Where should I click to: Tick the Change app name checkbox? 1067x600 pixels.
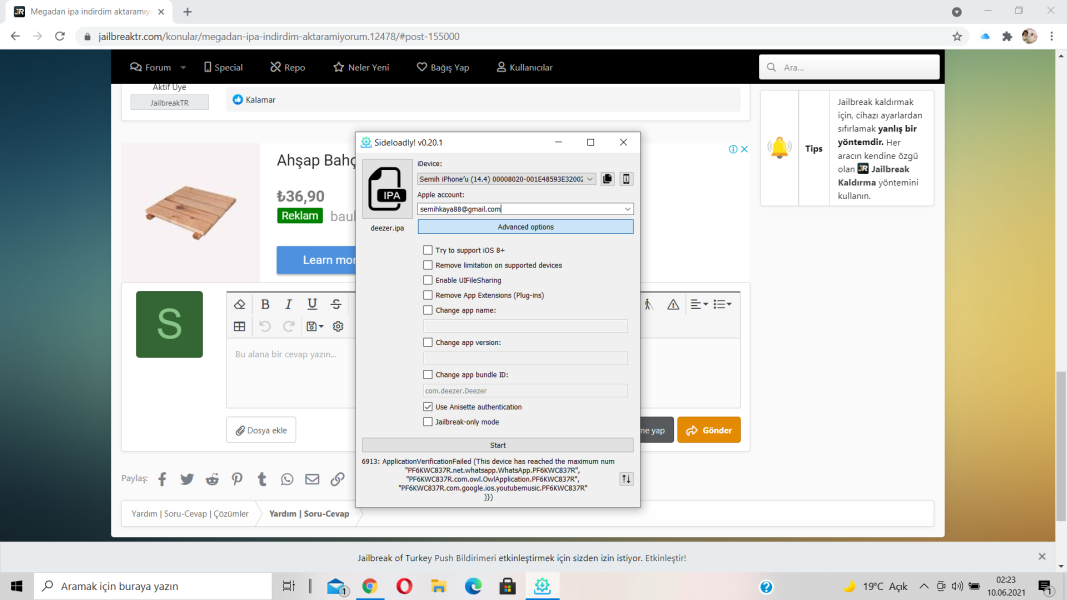(x=428, y=310)
